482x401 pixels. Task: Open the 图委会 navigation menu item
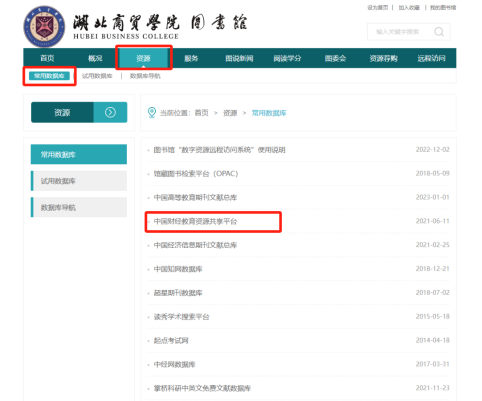pyautogui.click(x=335, y=58)
